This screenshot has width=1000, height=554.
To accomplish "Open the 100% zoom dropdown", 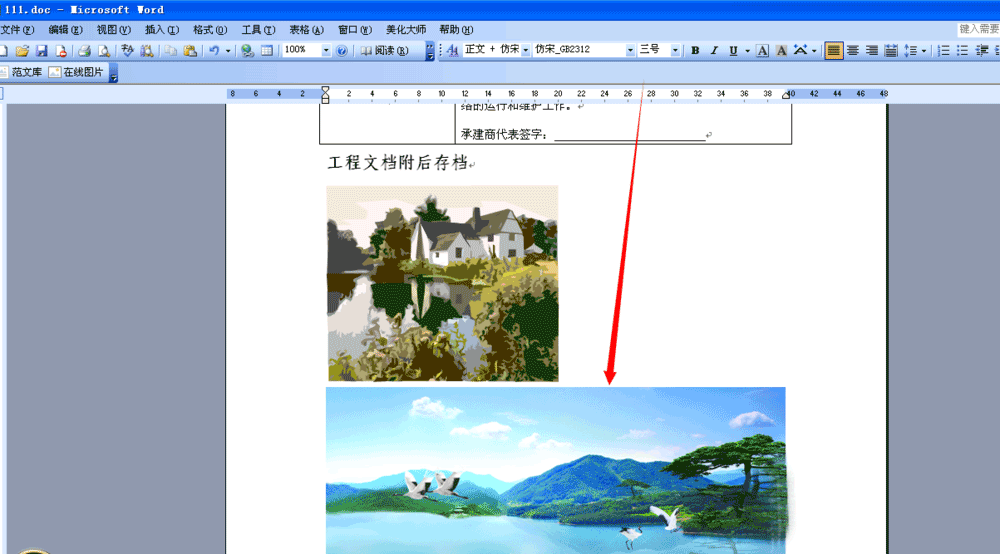I will (326, 50).
